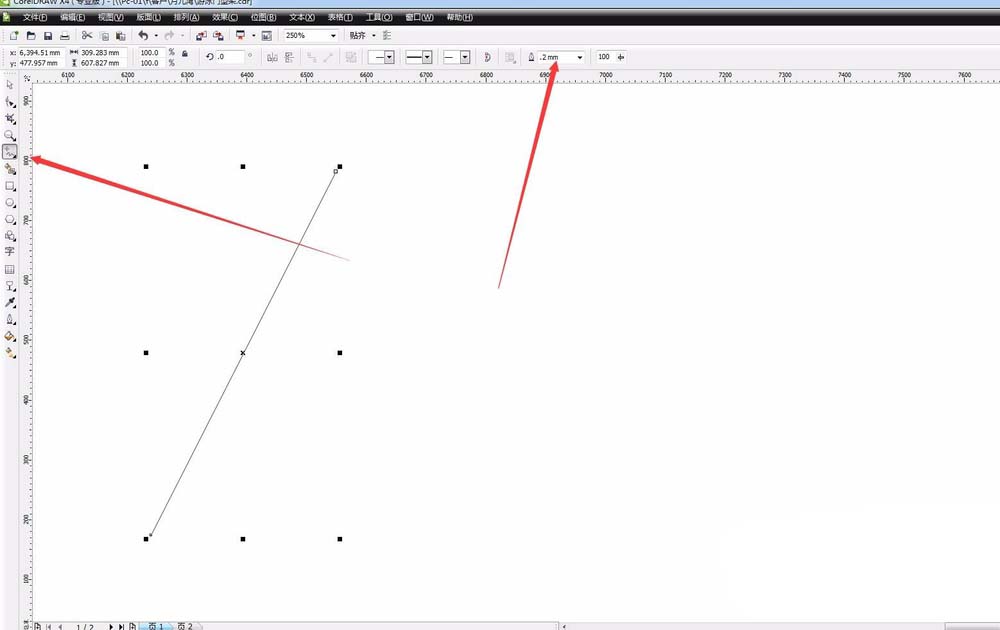Switch to the 页 2 page tab
Viewport: 1000px width, 630px height.
[x=184, y=626]
